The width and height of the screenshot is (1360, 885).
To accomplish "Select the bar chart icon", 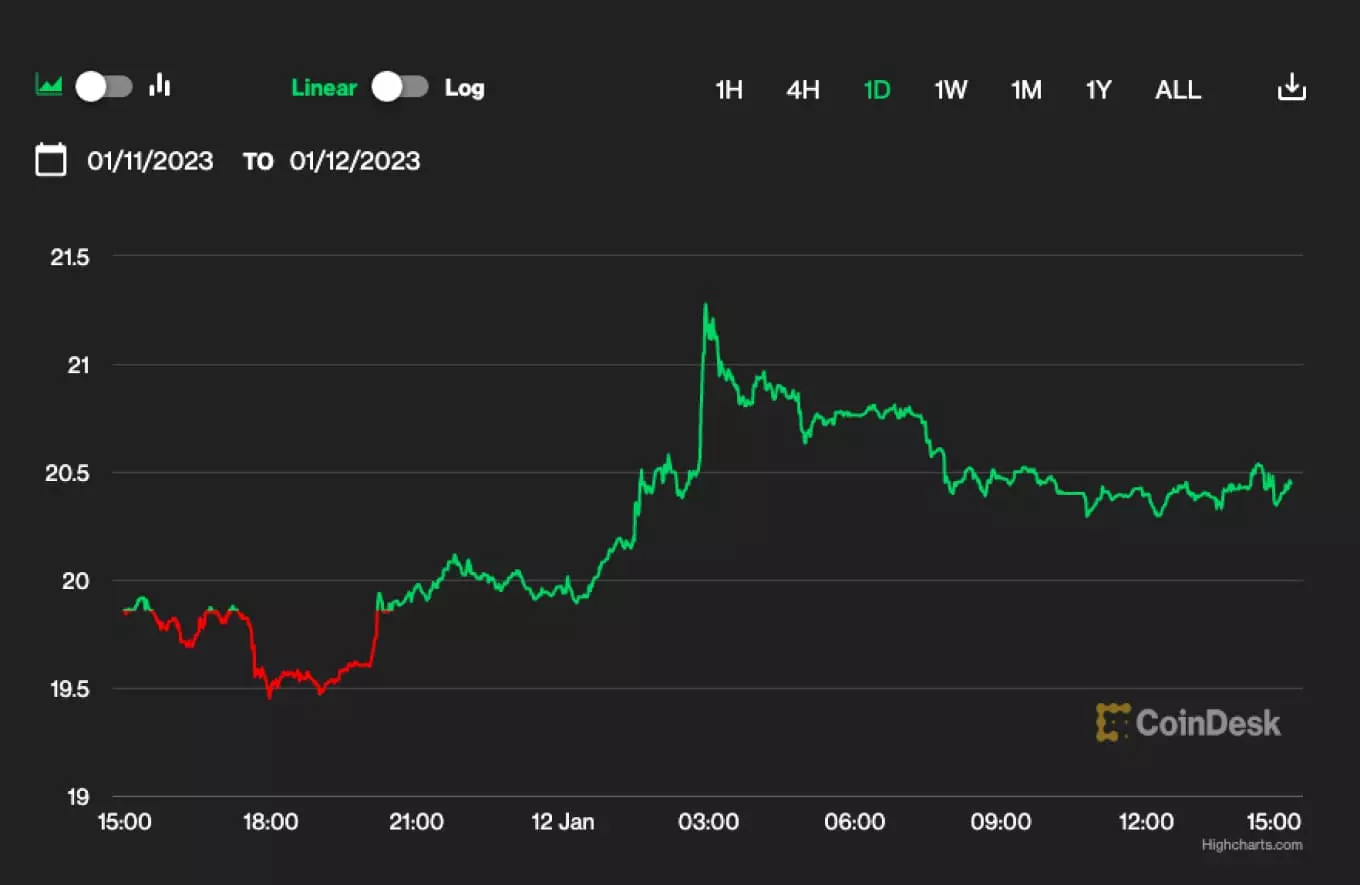I will tap(160, 86).
